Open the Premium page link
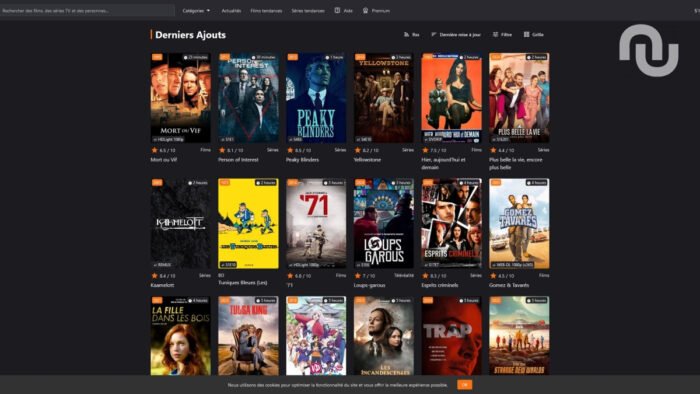Screen dimensions: 700x394 click(x=381, y=11)
